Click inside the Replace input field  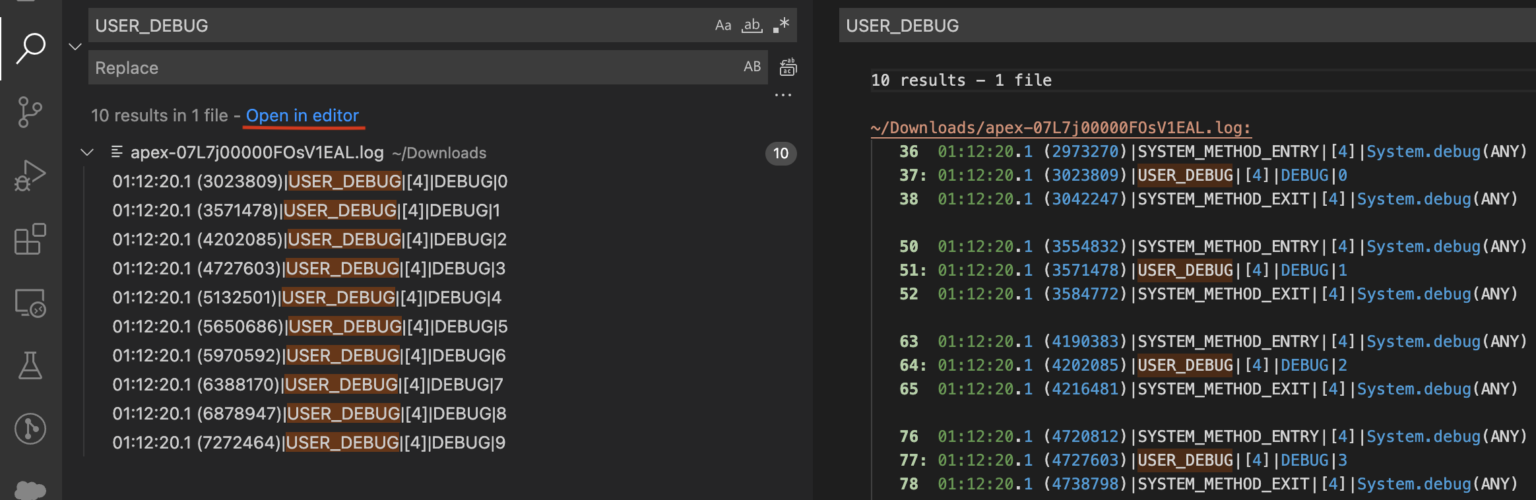point(400,68)
